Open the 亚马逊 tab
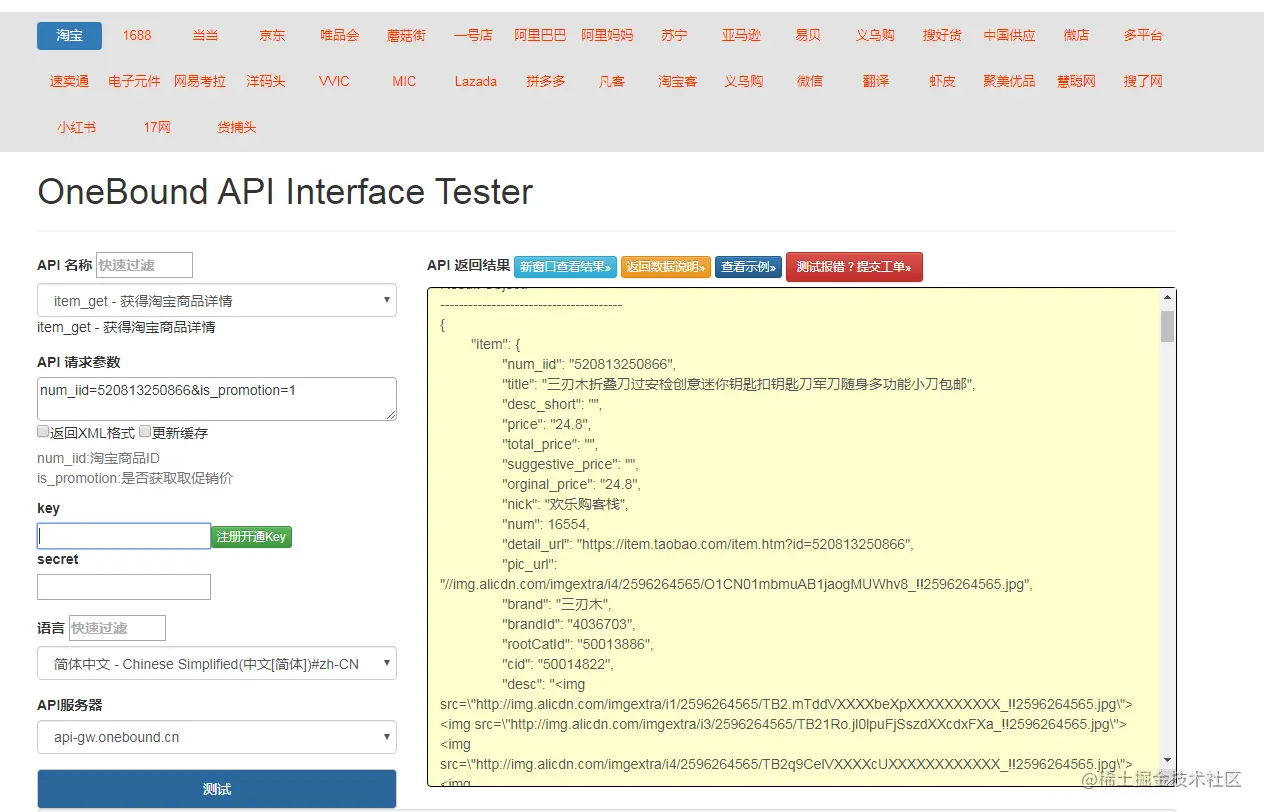The height and width of the screenshot is (812, 1264). point(741,35)
